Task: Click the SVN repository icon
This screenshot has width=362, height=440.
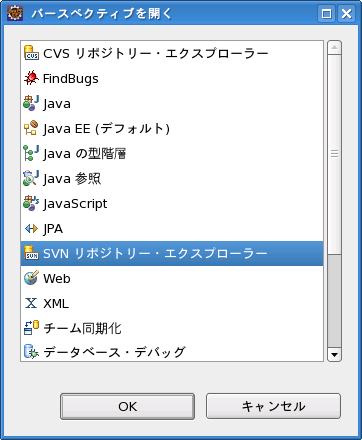Action: tap(31, 253)
